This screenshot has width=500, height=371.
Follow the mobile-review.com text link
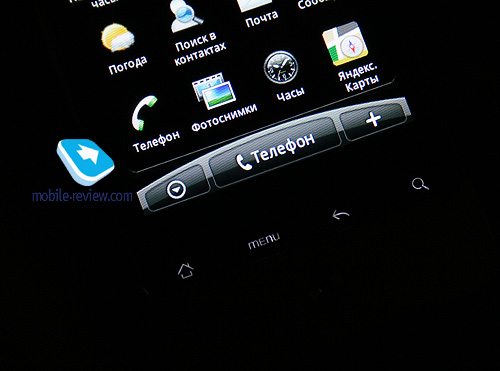(x=82, y=195)
